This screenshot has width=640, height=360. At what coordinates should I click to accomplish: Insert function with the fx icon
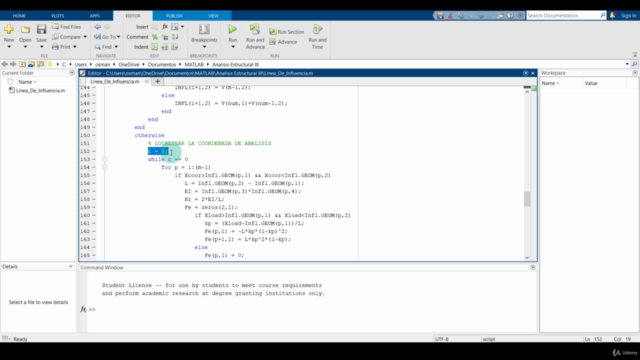click(x=164, y=27)
